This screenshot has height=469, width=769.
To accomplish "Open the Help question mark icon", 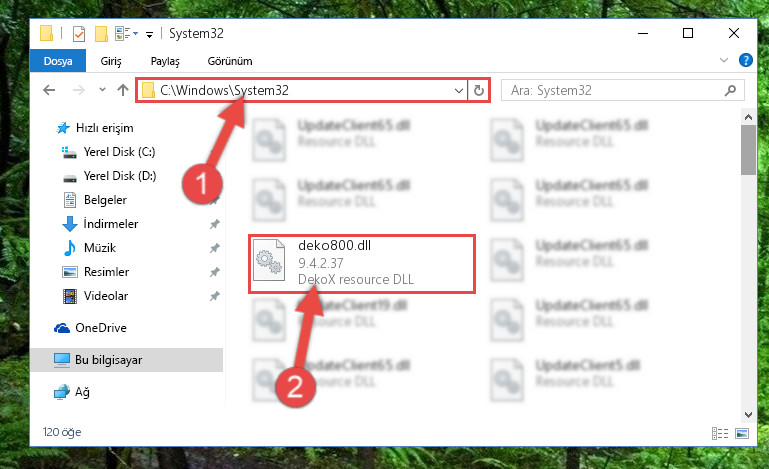I will tap(745, 60).
